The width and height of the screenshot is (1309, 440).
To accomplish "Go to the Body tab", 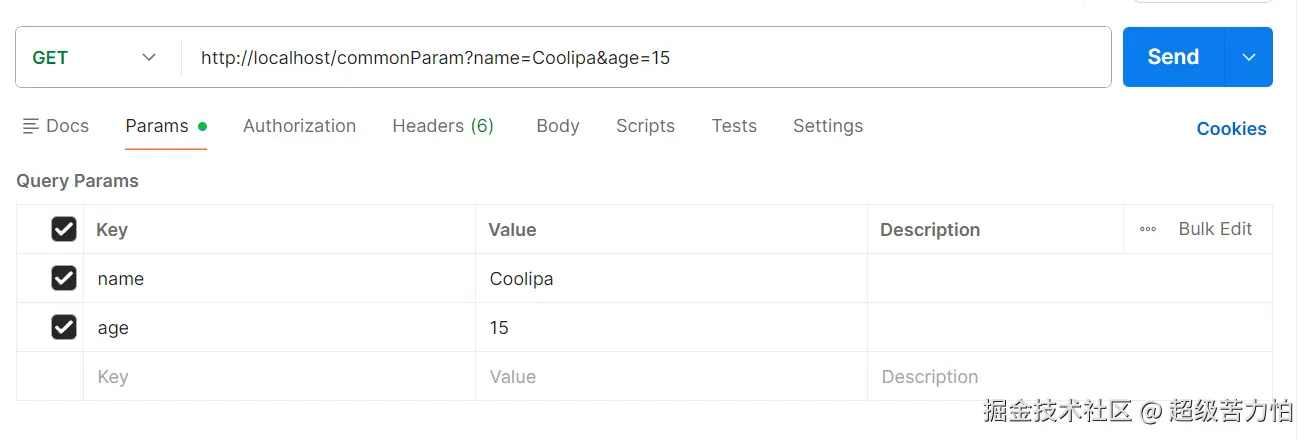I will 557,126.
